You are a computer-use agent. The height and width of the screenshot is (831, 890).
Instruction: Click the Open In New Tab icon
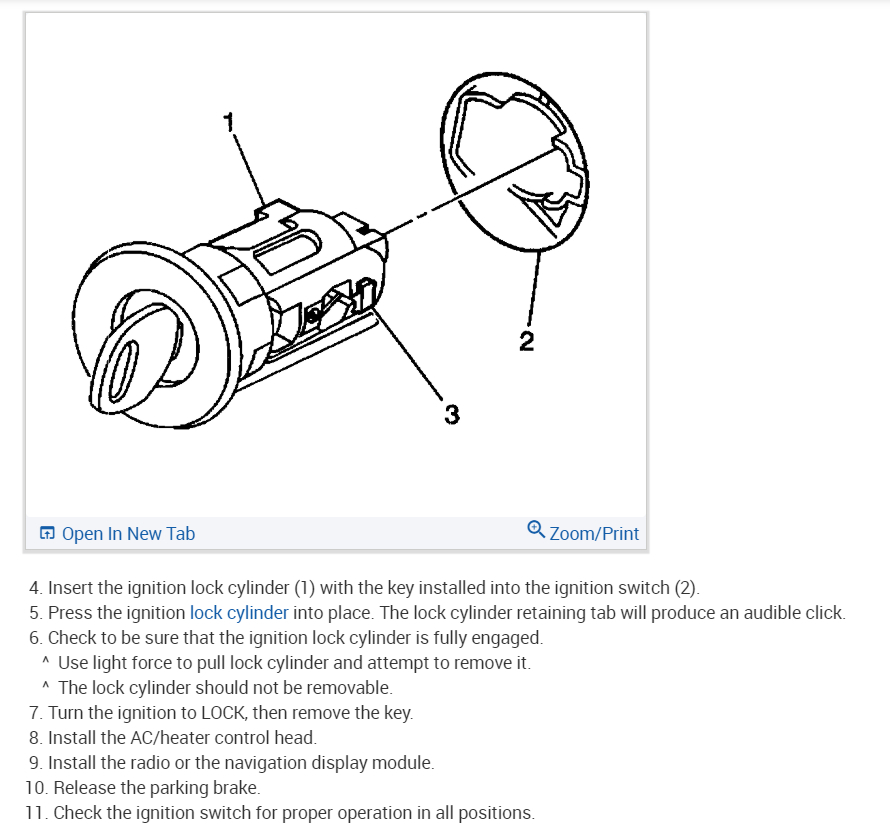click(47, 533)
